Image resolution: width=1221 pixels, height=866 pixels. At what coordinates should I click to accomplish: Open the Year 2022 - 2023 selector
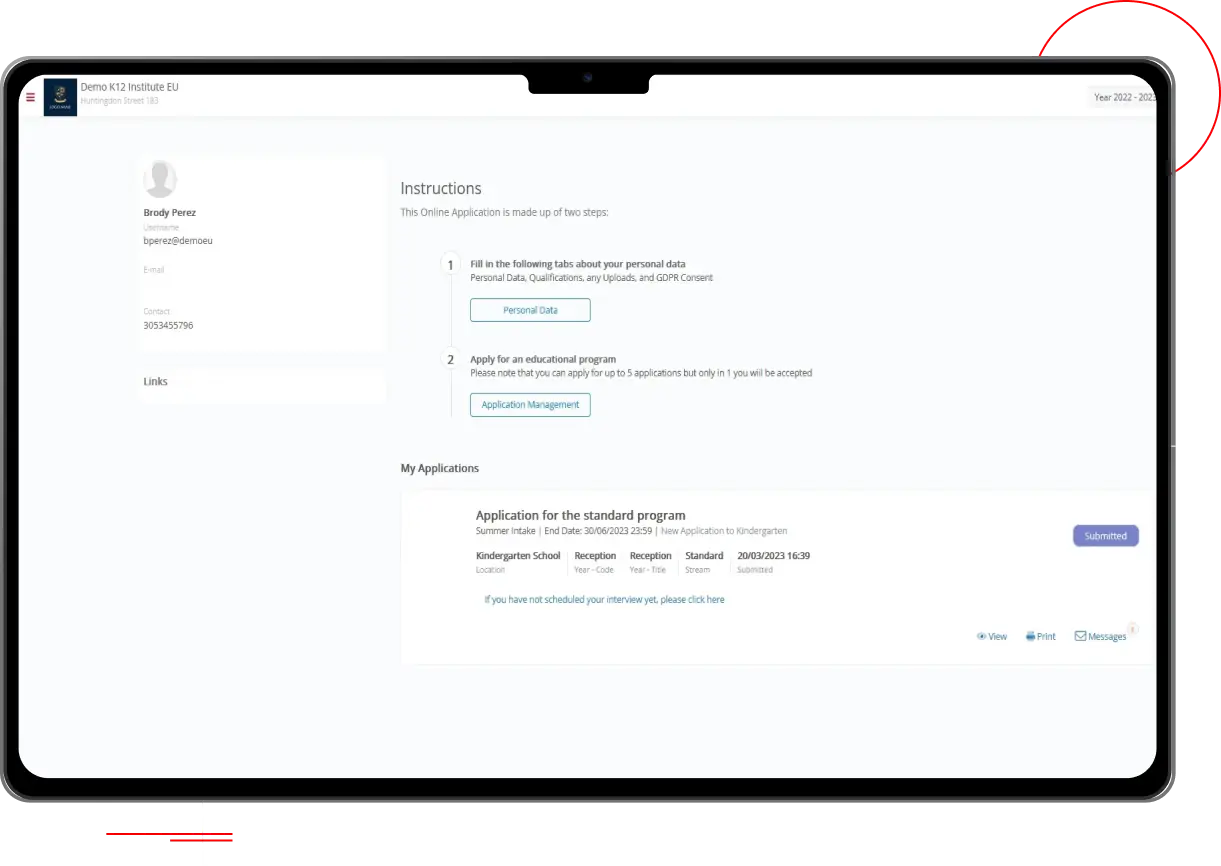click(1122, 97)
